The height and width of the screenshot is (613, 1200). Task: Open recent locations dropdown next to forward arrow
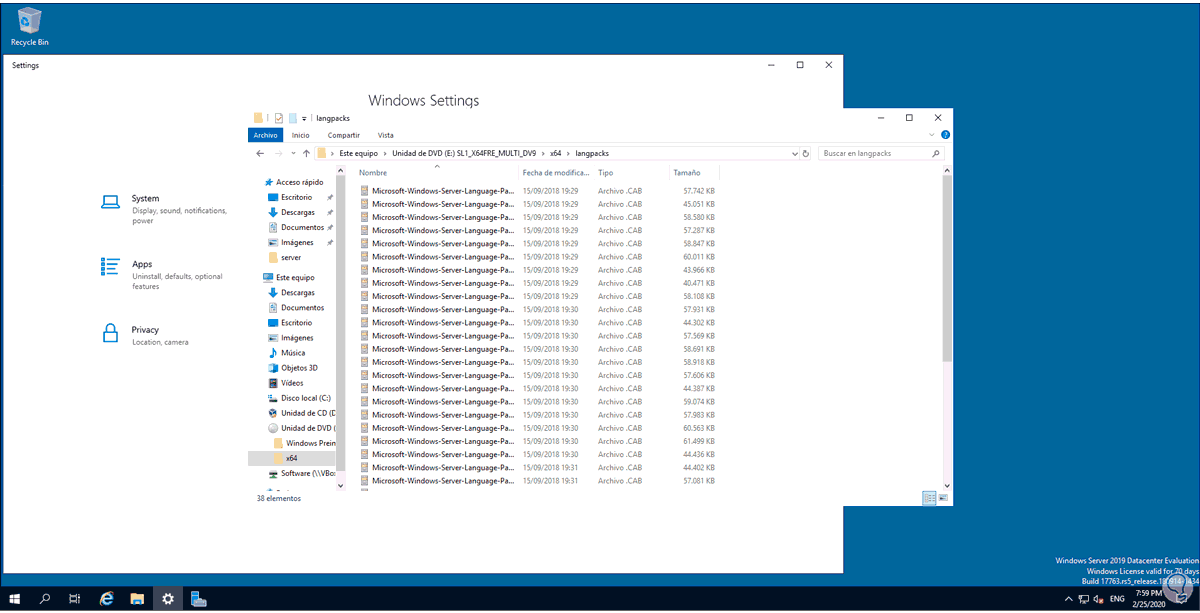293,154
